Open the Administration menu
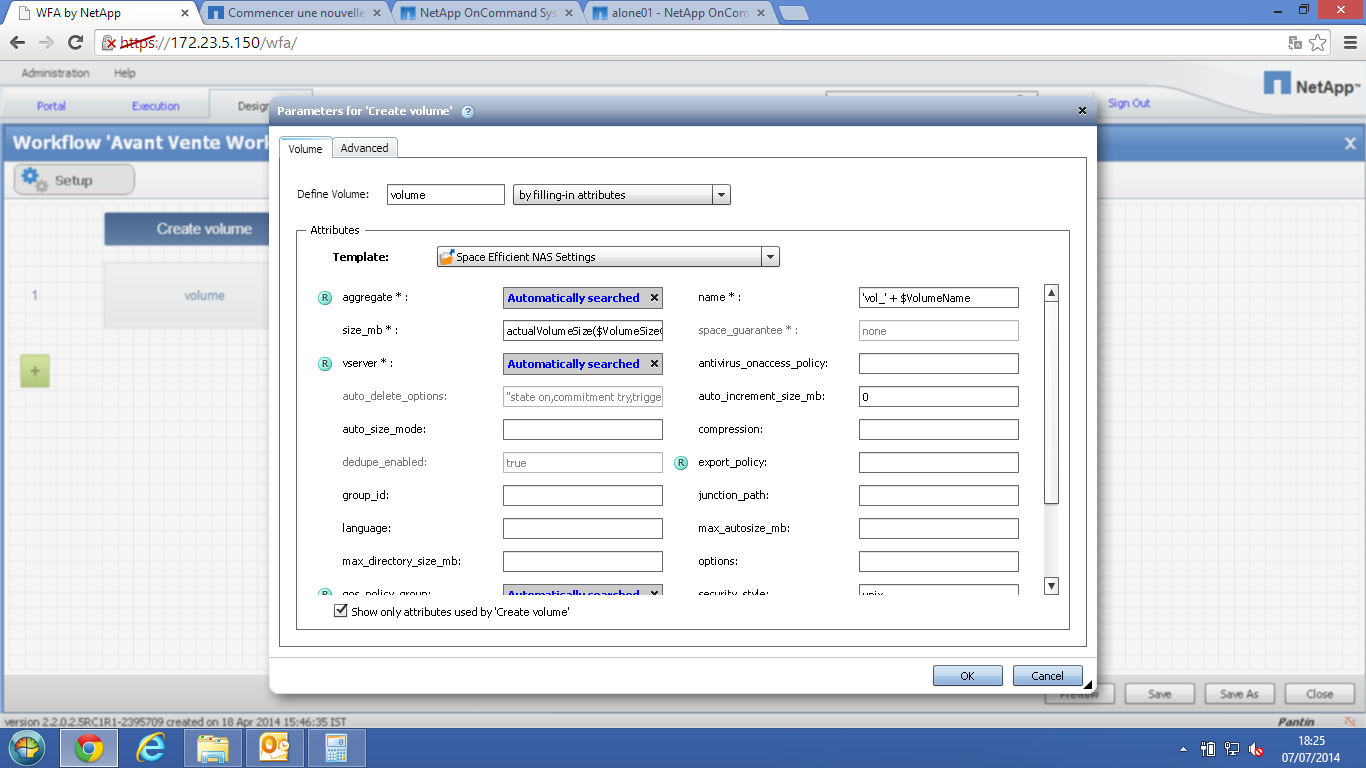Viewport: 1366px width, 768px height. coord(55,73)
